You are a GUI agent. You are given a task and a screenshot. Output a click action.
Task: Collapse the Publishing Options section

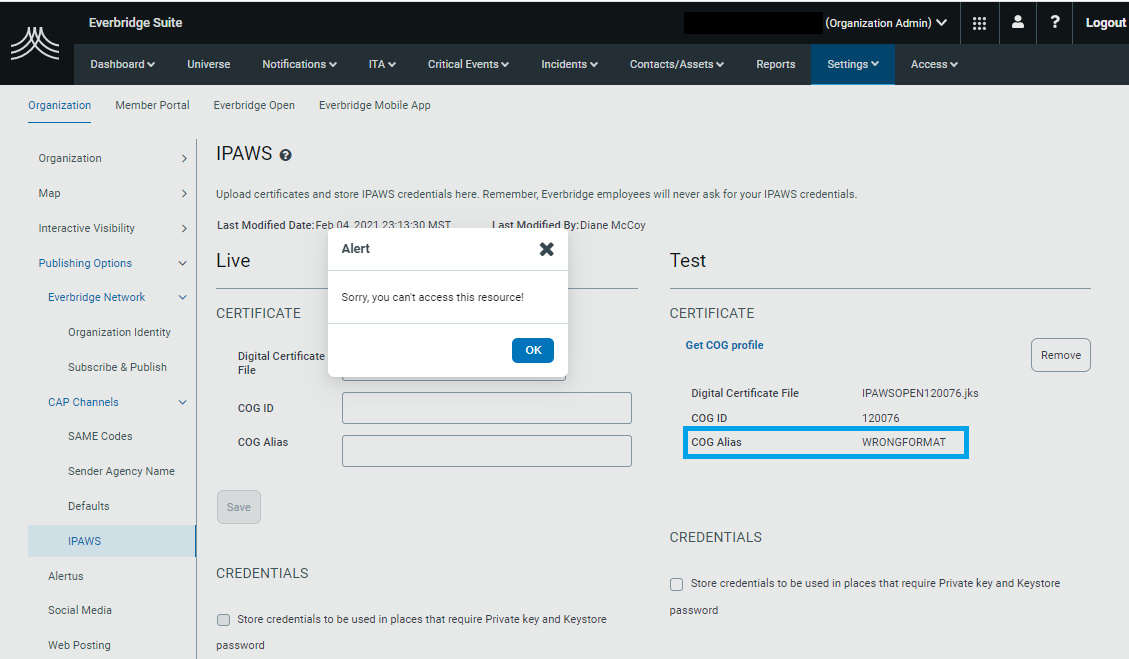tap(182, 263)
